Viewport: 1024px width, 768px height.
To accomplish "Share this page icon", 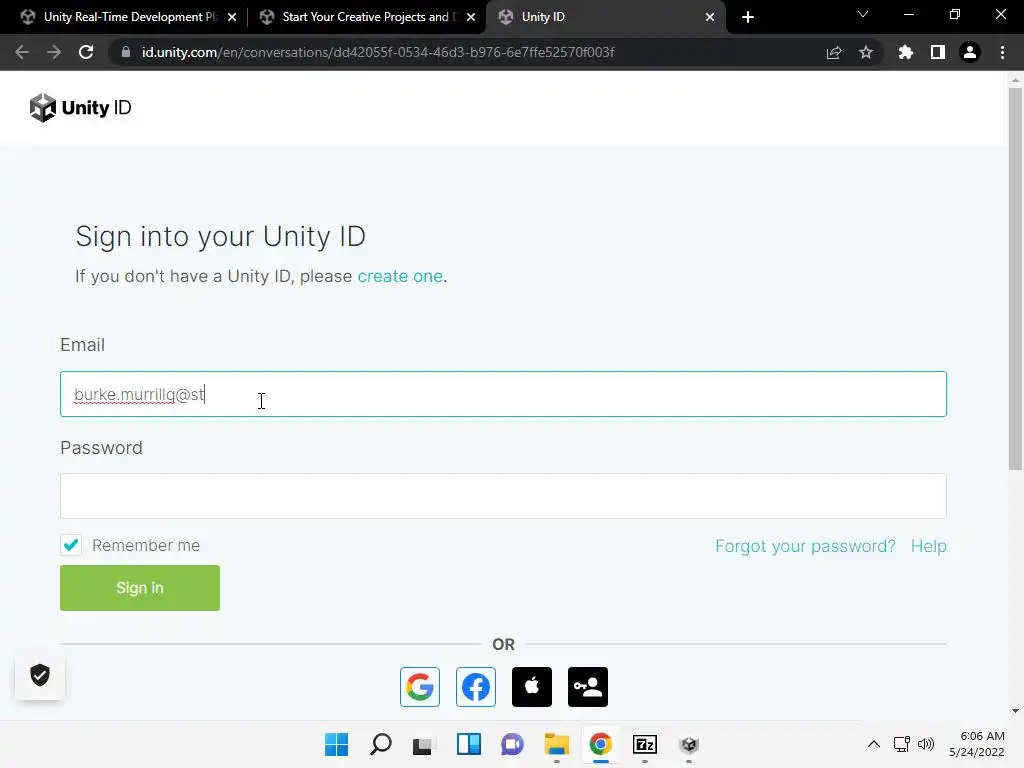I will (834, 52).
